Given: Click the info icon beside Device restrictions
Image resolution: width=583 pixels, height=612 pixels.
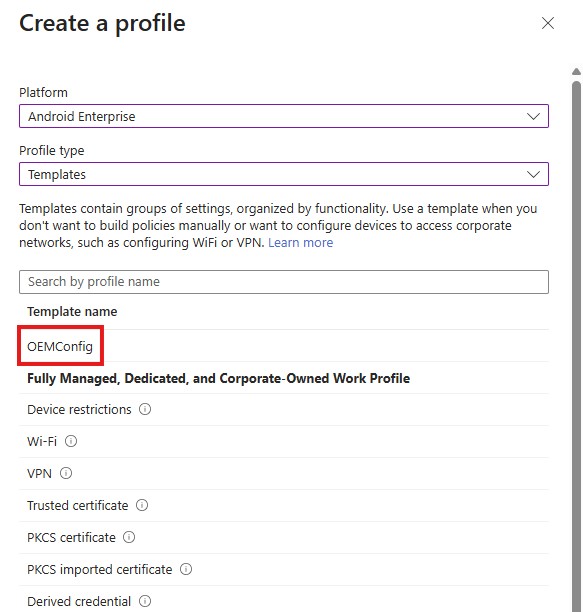Looking at the screenshot, I should click(145, 409).
